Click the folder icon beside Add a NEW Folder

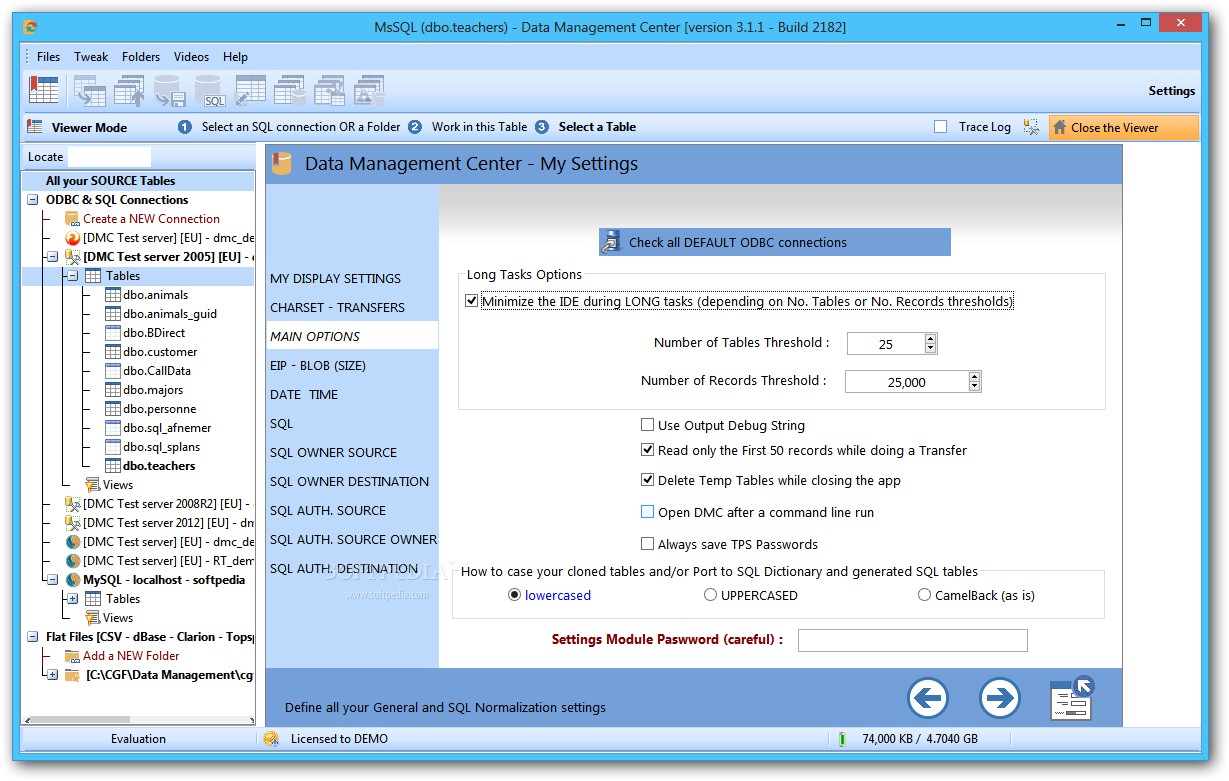pyautogui.click(x=72, y=656)
